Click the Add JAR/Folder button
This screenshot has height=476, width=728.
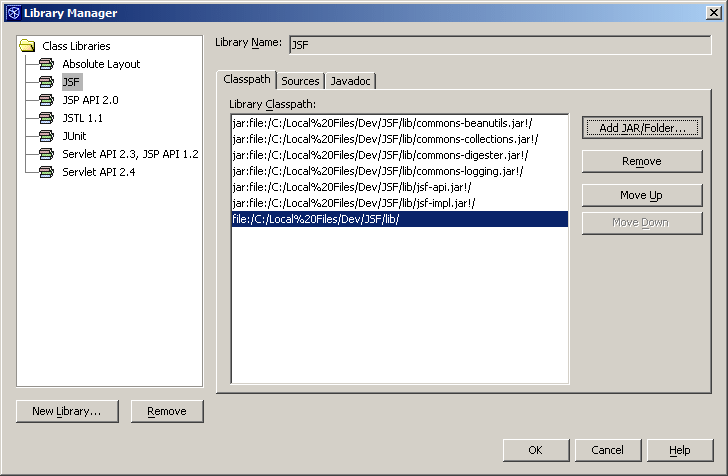642,128
